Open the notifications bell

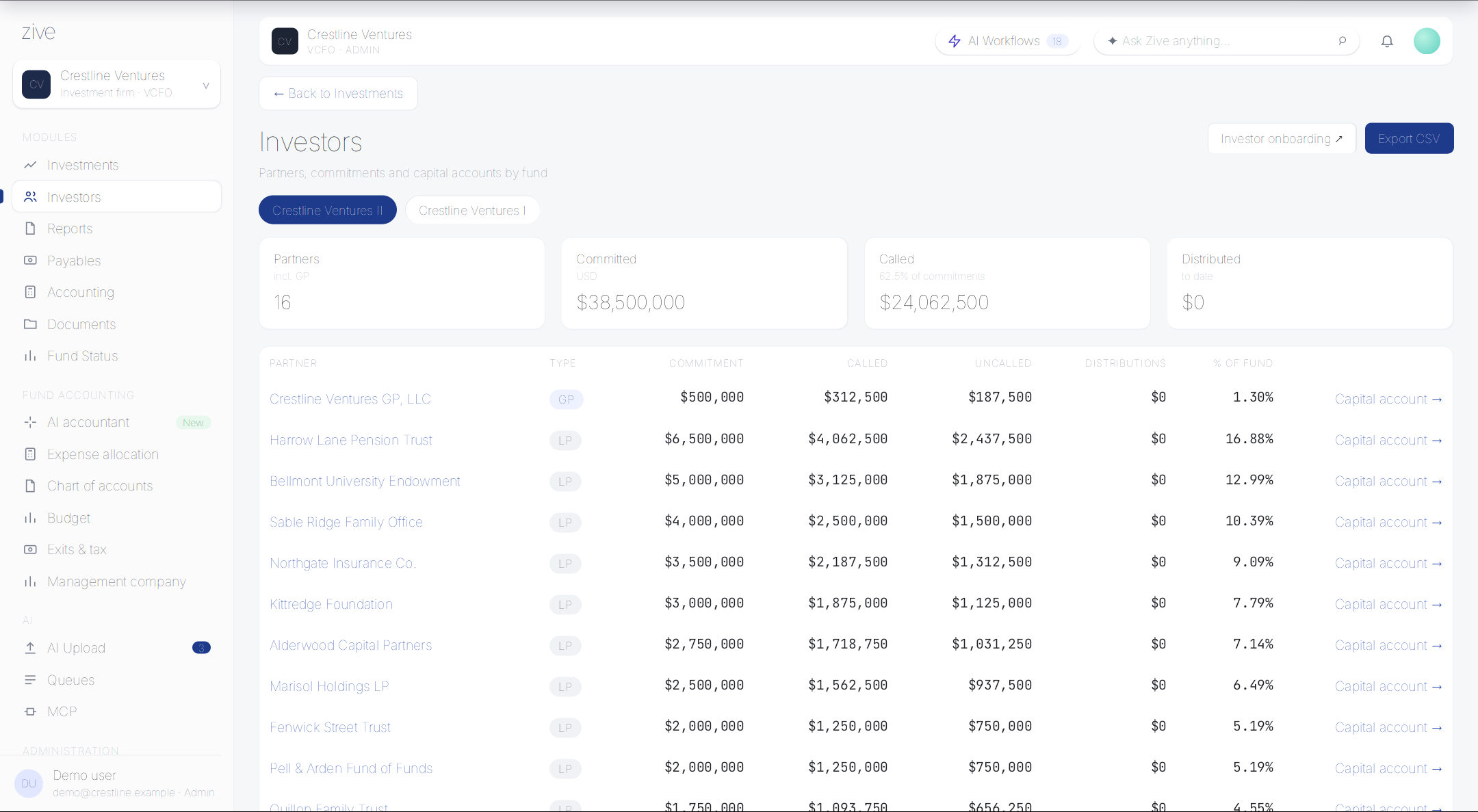pyautogui.click(x=1387, y=41)
